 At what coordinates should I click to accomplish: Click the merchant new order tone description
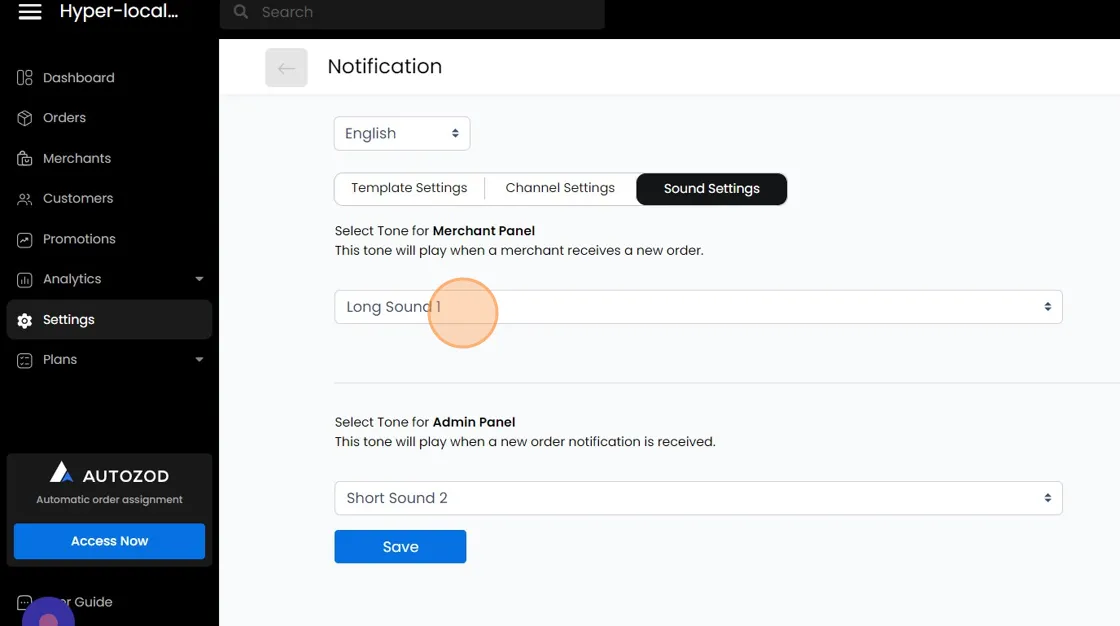pos(519,251)
